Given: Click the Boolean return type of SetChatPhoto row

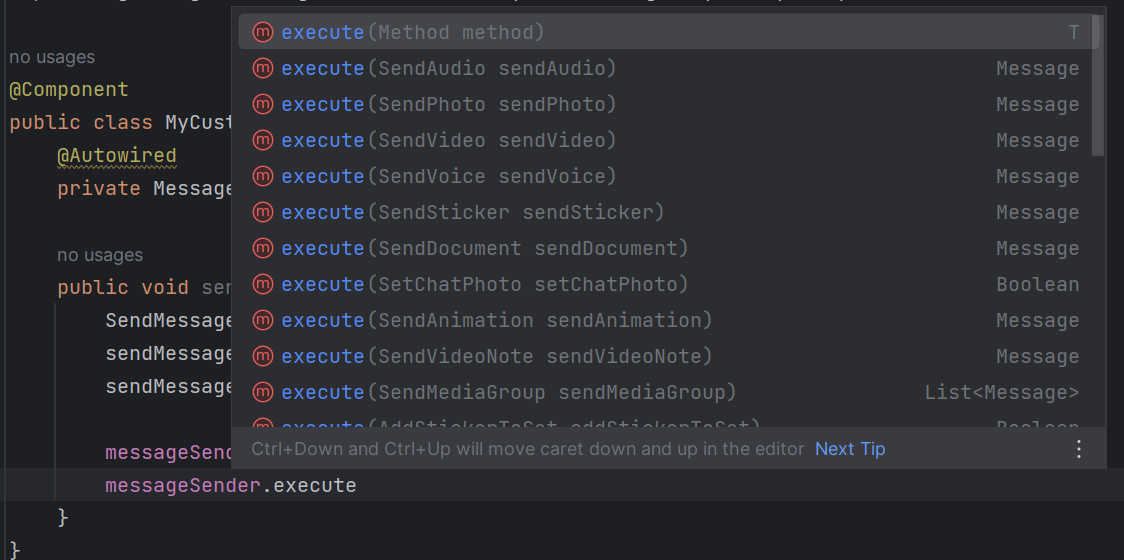Looking at the screenshot, I should [1037, 284].
